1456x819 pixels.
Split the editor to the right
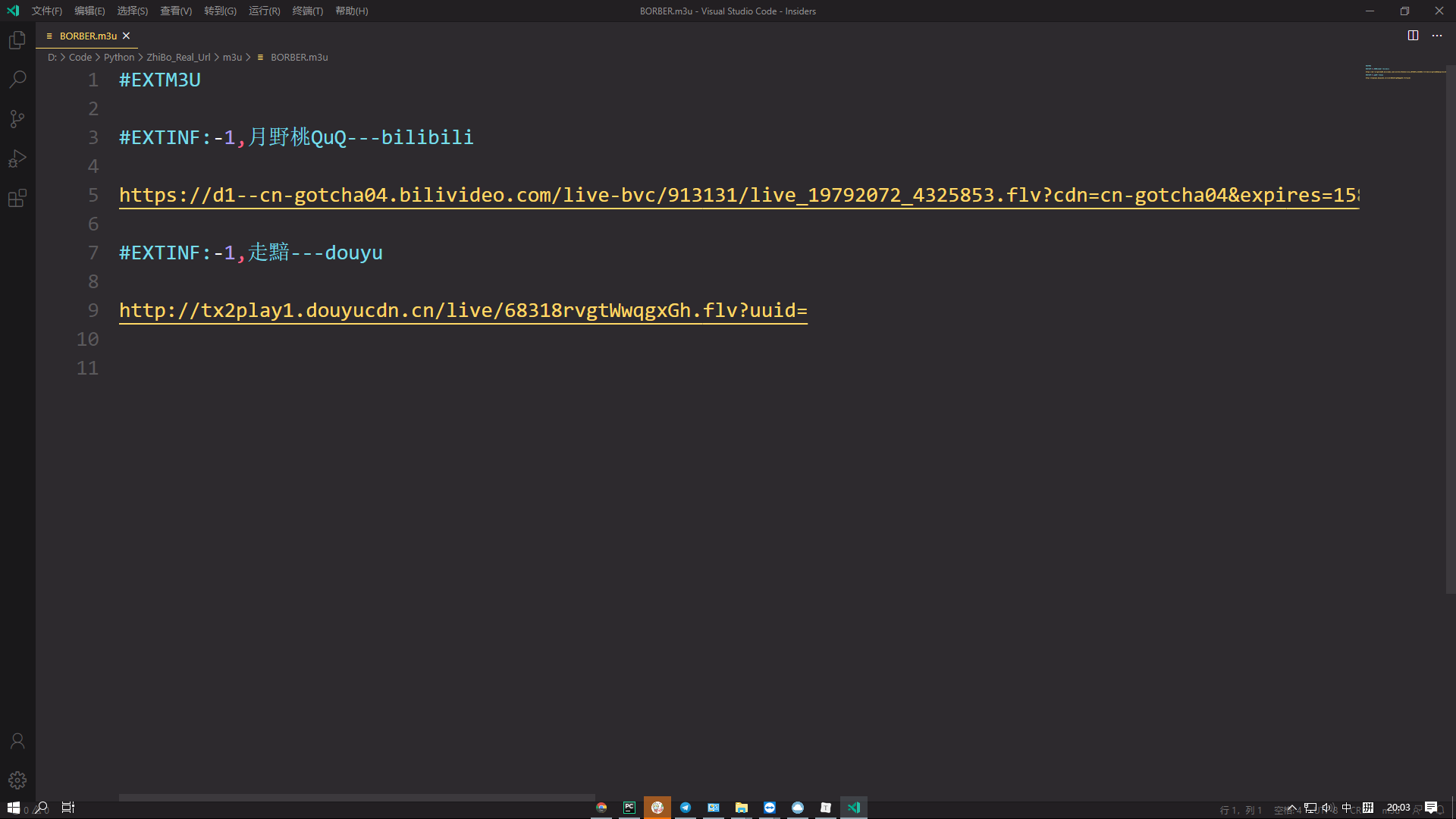(x=1413, y=36)
